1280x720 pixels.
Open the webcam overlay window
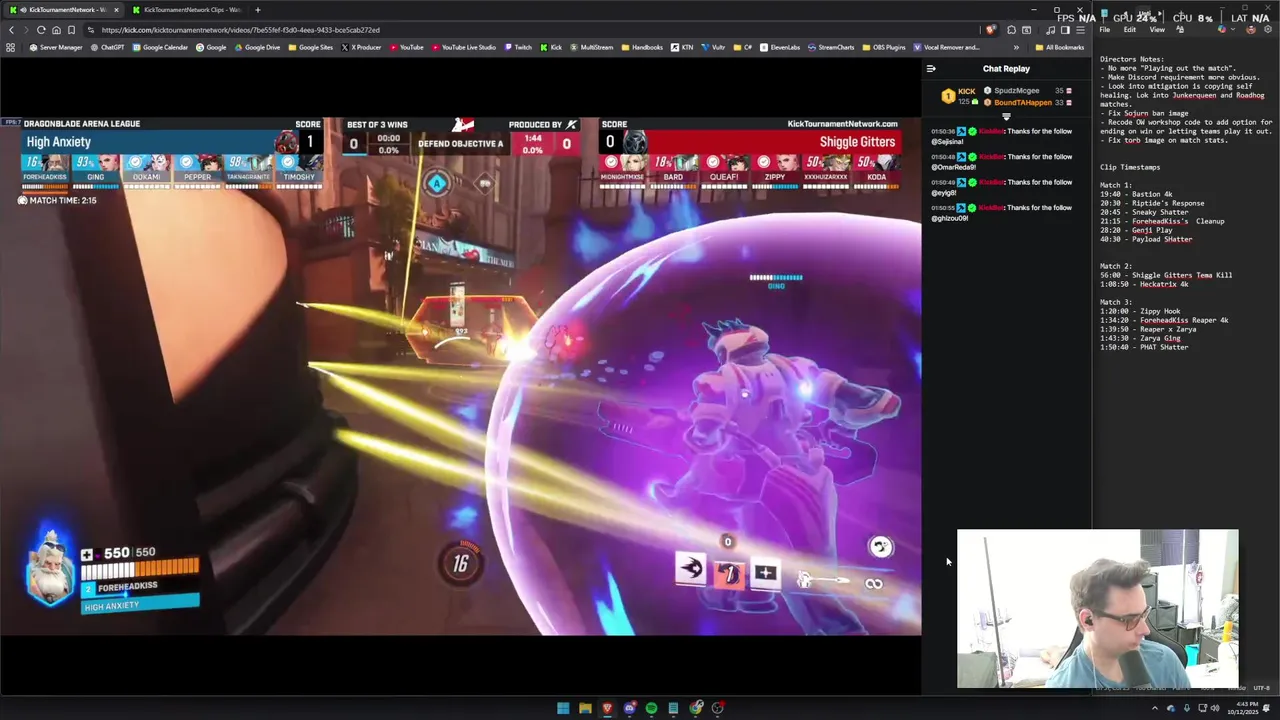click(1097, 609)
